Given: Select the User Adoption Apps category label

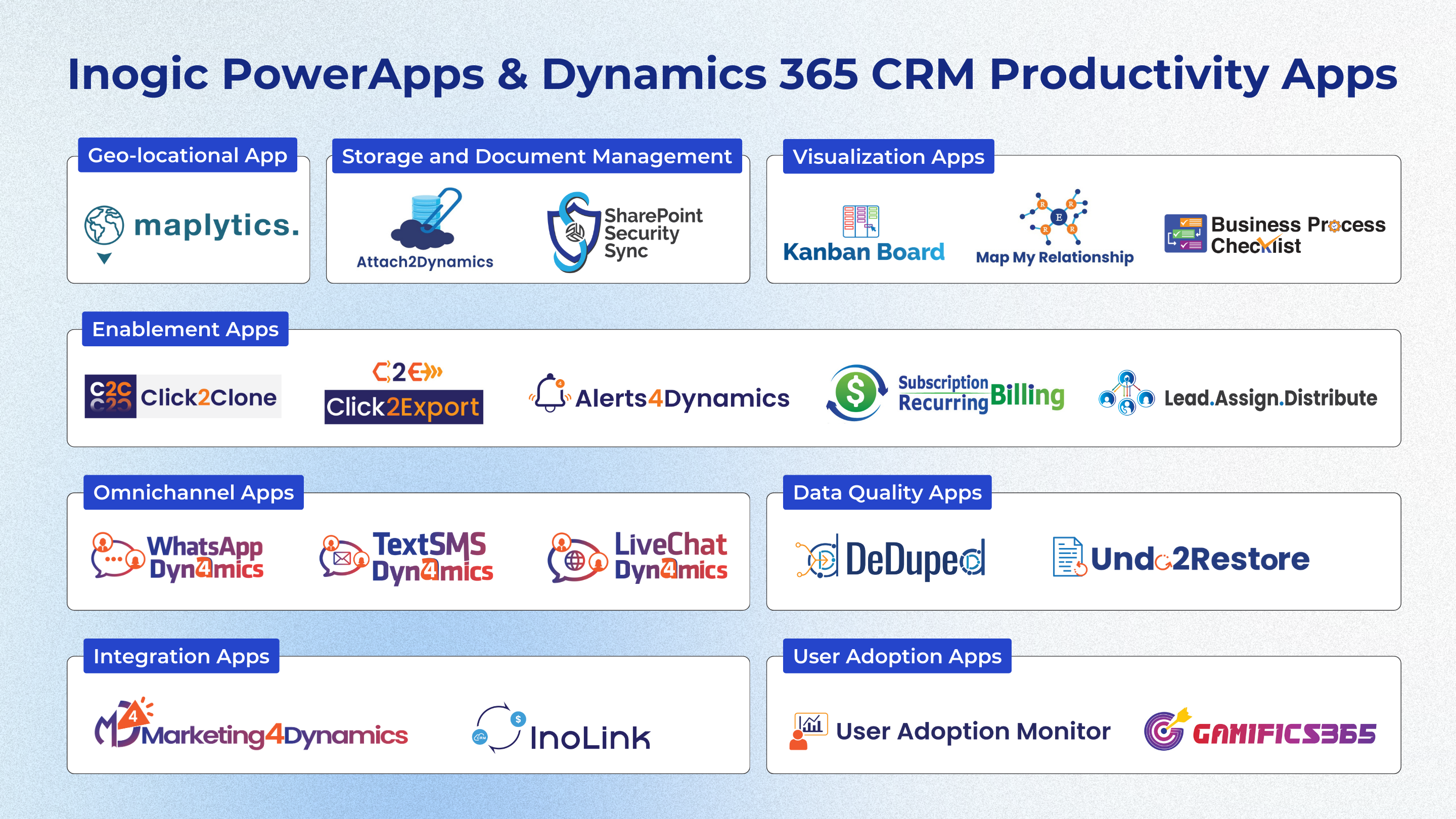Looking at the screenshot, I should pos(897,656).
